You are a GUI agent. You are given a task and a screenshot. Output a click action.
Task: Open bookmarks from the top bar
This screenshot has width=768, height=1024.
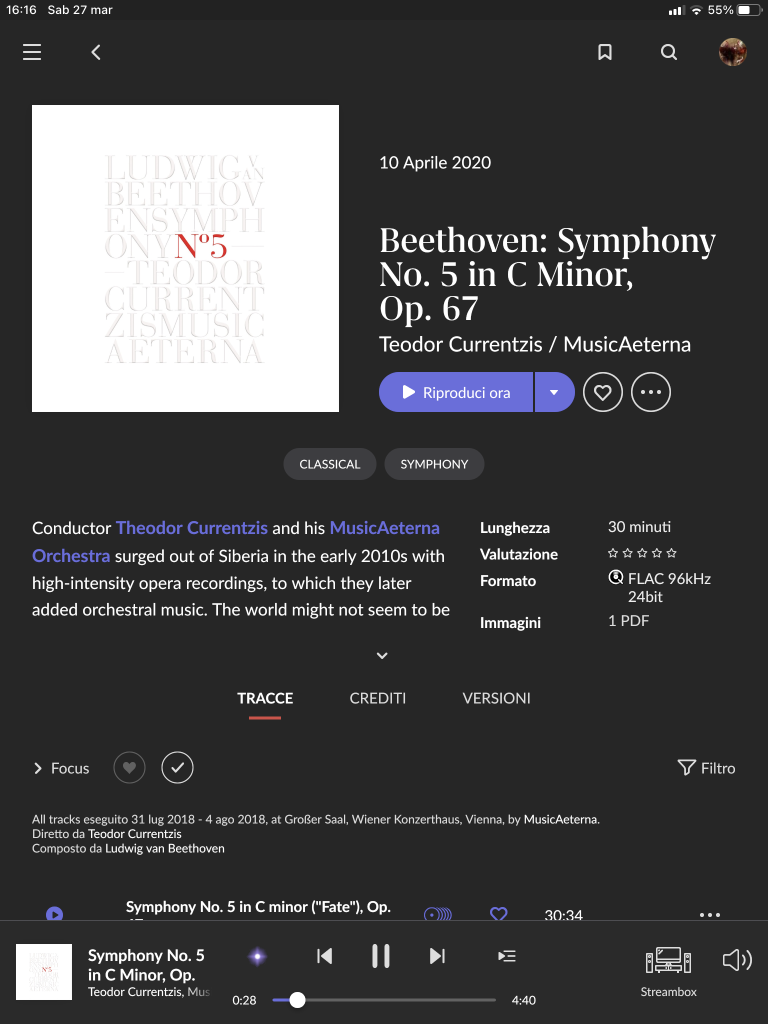coord(605,52)
